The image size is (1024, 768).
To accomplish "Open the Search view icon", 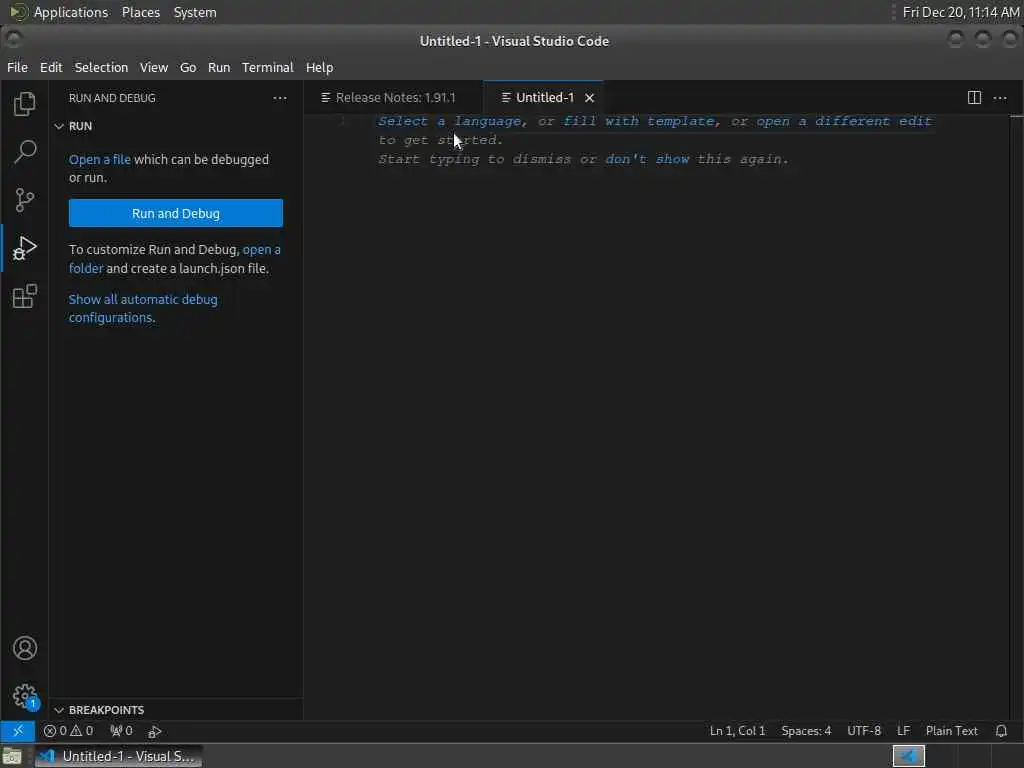I will click(25, 152).
